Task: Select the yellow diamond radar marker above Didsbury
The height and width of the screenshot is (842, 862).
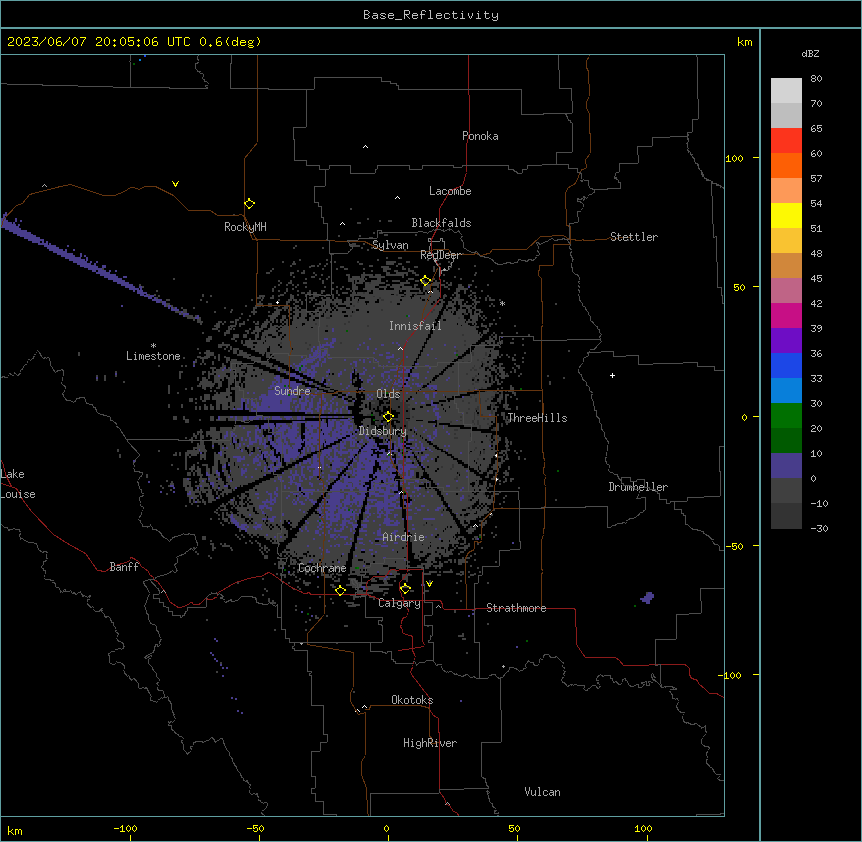Action: (388, 416)
